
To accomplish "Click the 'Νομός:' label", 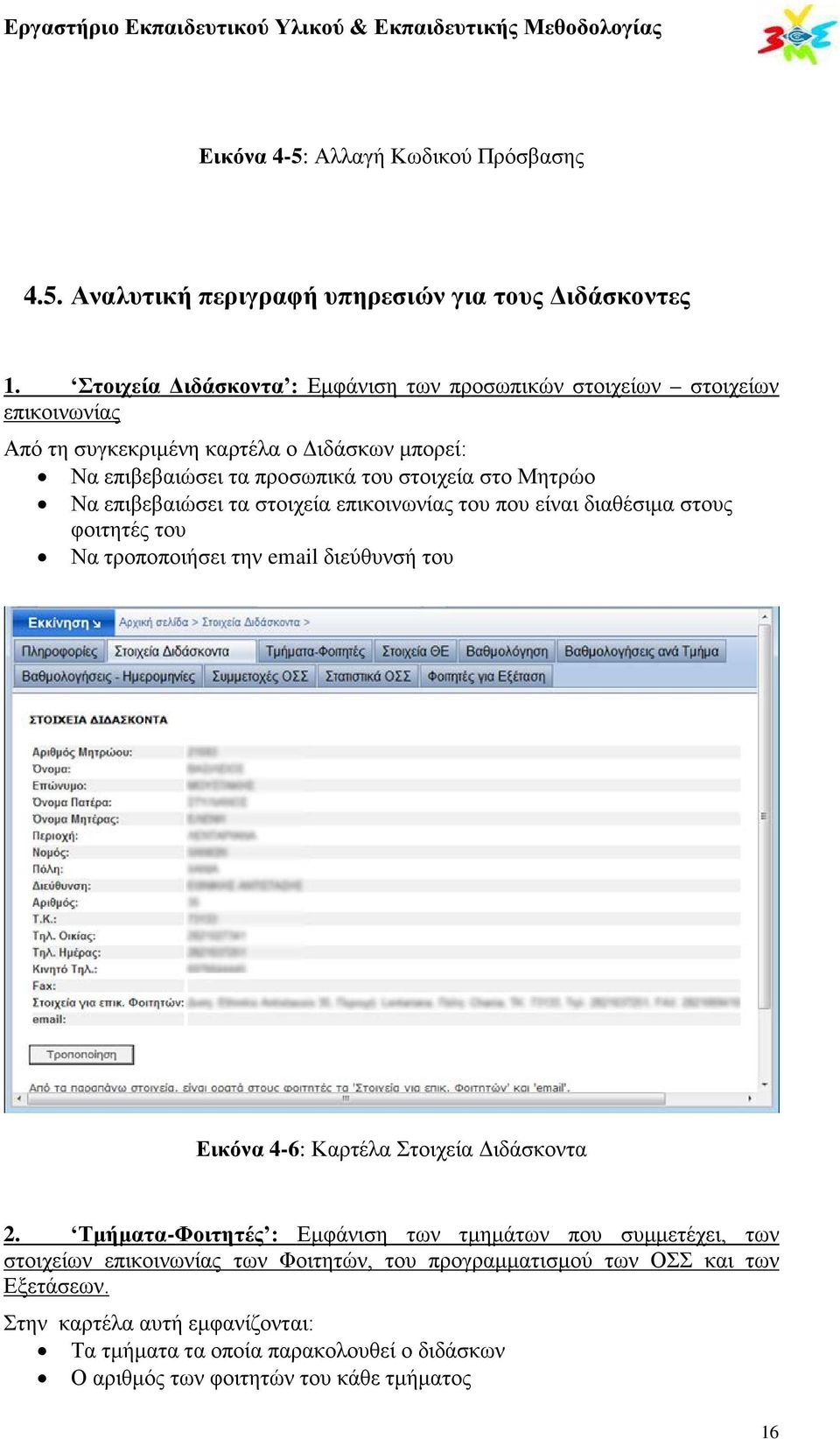I will [51, 853].
